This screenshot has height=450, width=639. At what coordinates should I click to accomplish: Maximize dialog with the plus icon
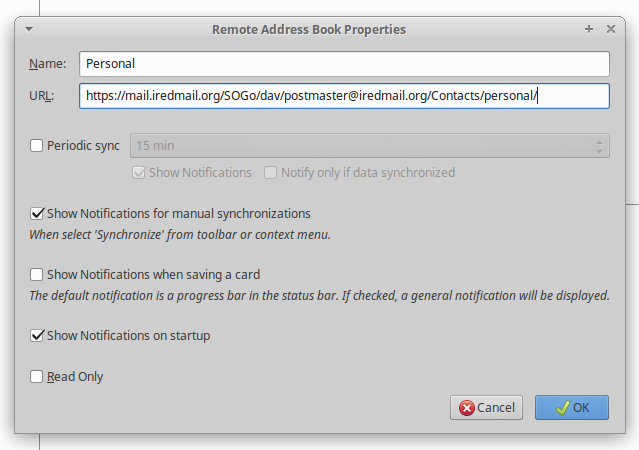pos(588,29)
